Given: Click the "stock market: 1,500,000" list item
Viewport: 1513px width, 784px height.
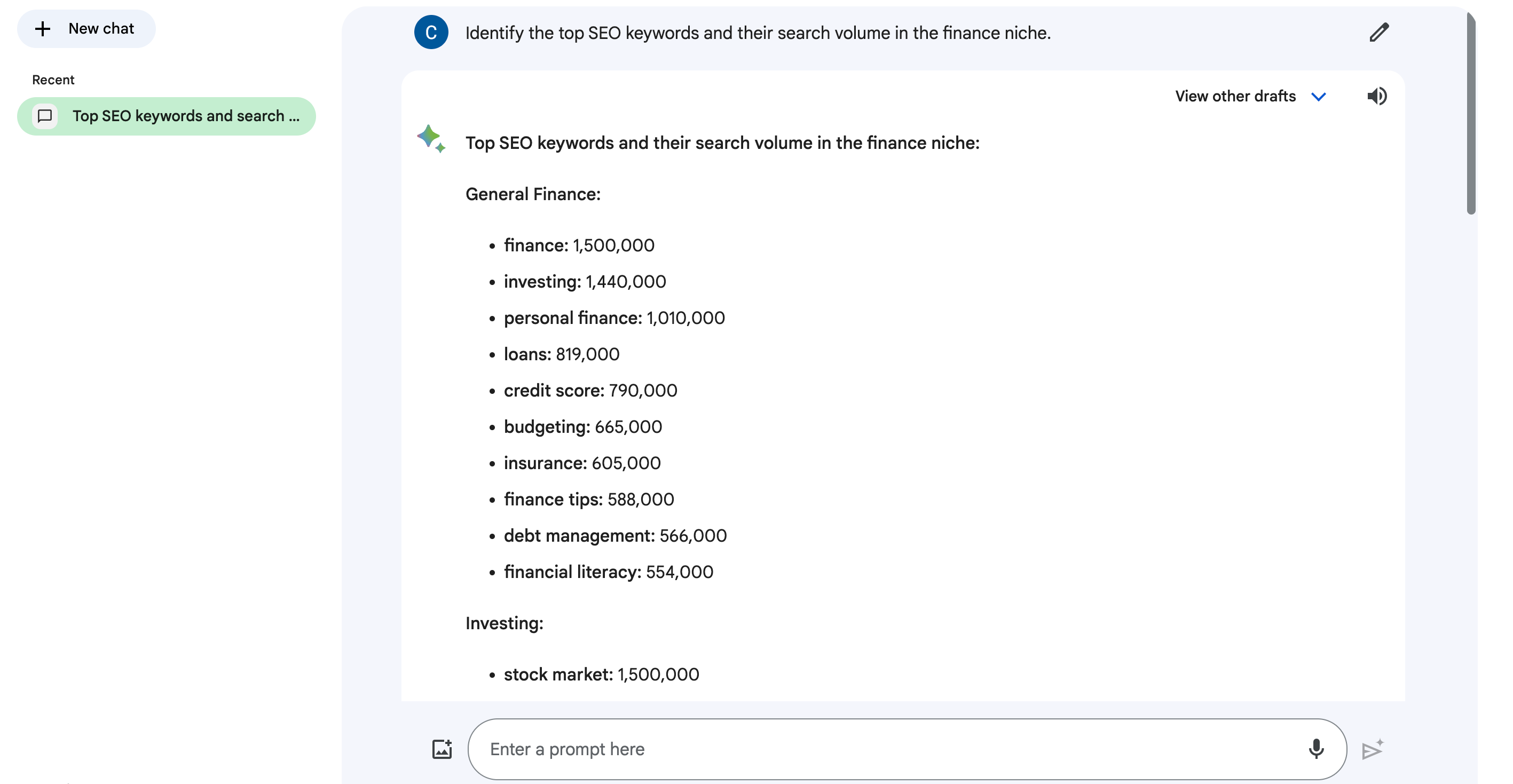Looking at the screenshot, I should [x=601, y=674].
